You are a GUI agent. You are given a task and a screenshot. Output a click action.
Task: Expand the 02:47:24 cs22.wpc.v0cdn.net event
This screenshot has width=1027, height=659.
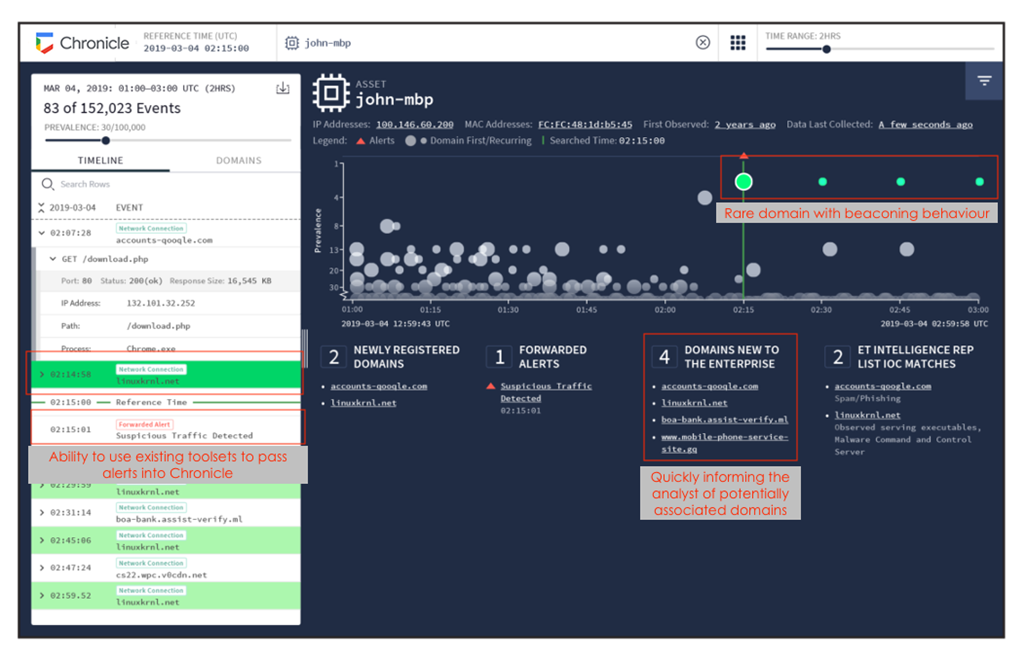pos(41,568)
